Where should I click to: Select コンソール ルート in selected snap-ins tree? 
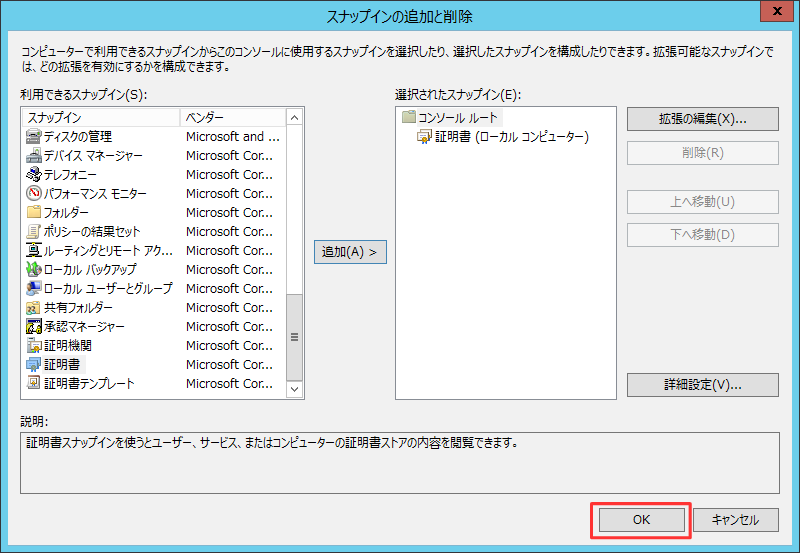[x=458, y=117]
